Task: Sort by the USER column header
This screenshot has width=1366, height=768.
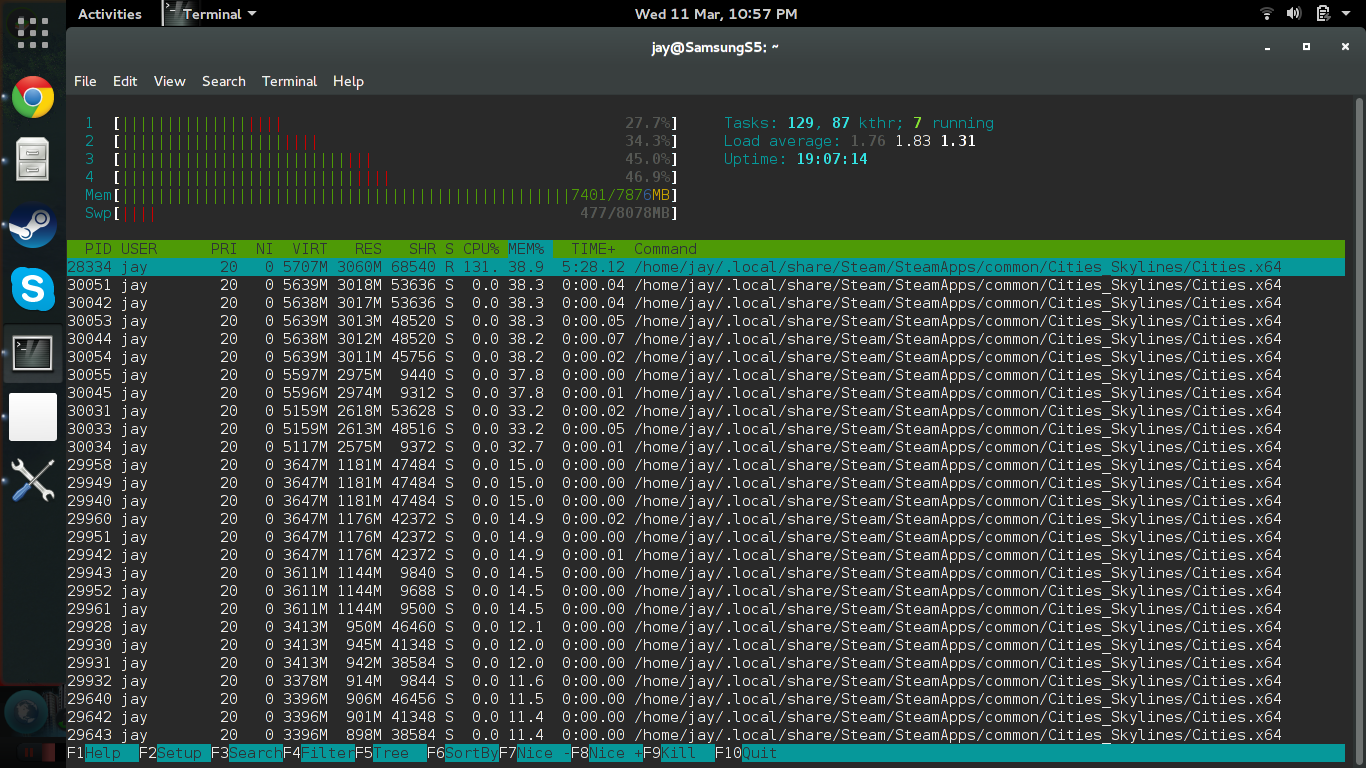Action: (139, 249)
